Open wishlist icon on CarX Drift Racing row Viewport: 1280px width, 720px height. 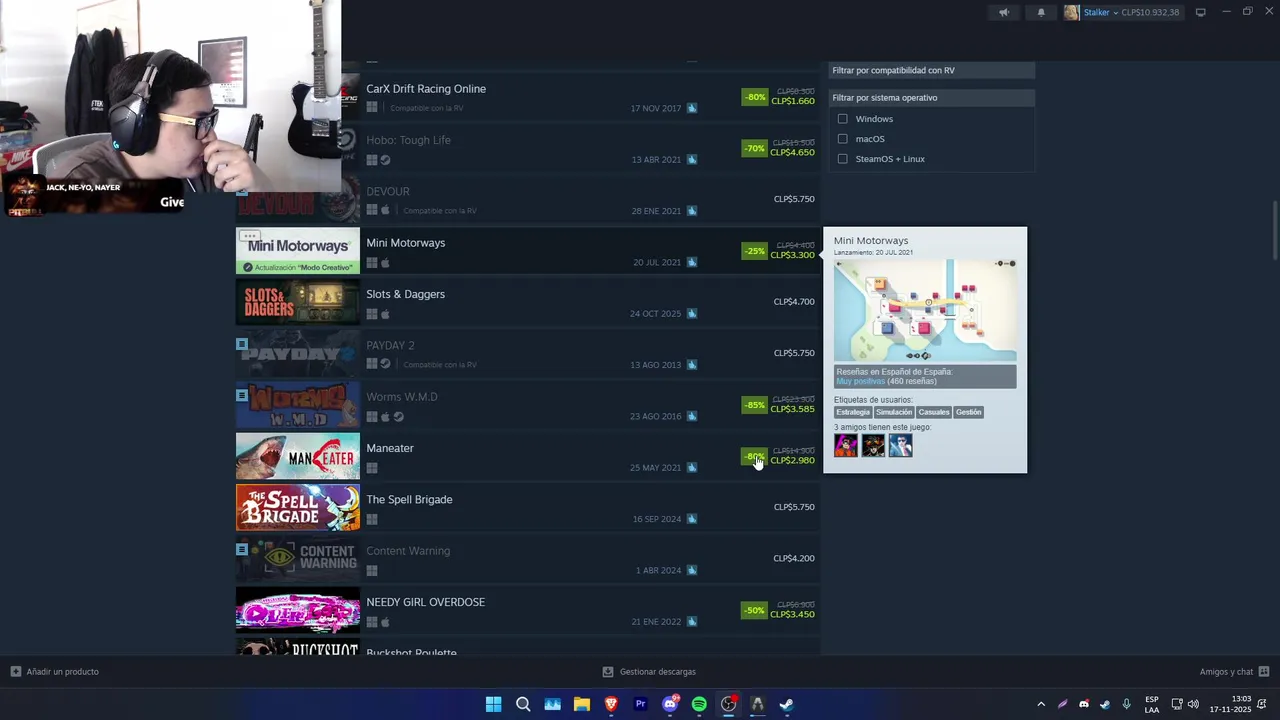pyautogui.click(x=691, y=108)
